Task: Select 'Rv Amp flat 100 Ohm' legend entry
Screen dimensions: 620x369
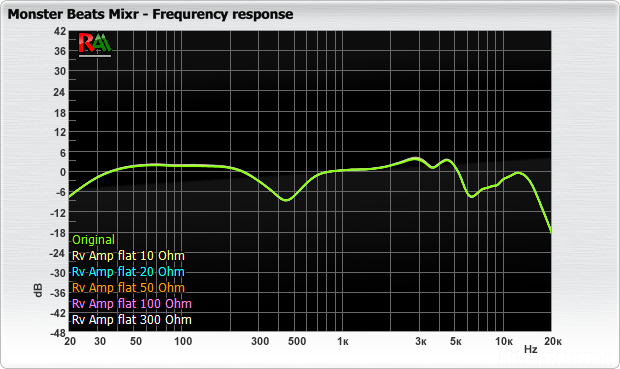Action: [x=132, y=304]
